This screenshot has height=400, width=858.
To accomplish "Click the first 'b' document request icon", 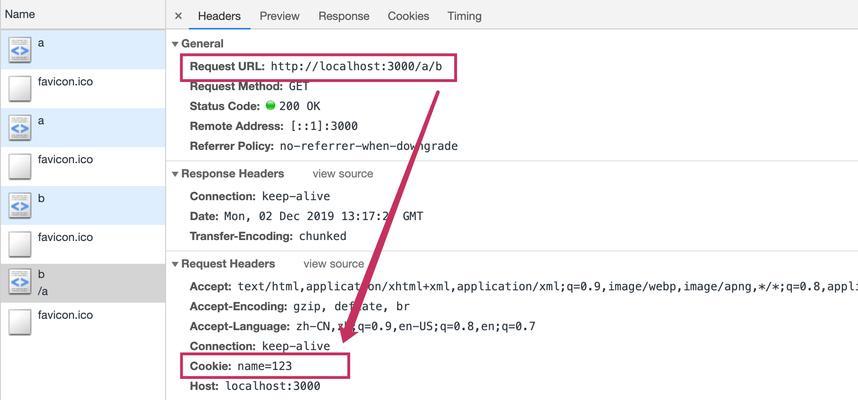I will (x=20, y=205).
